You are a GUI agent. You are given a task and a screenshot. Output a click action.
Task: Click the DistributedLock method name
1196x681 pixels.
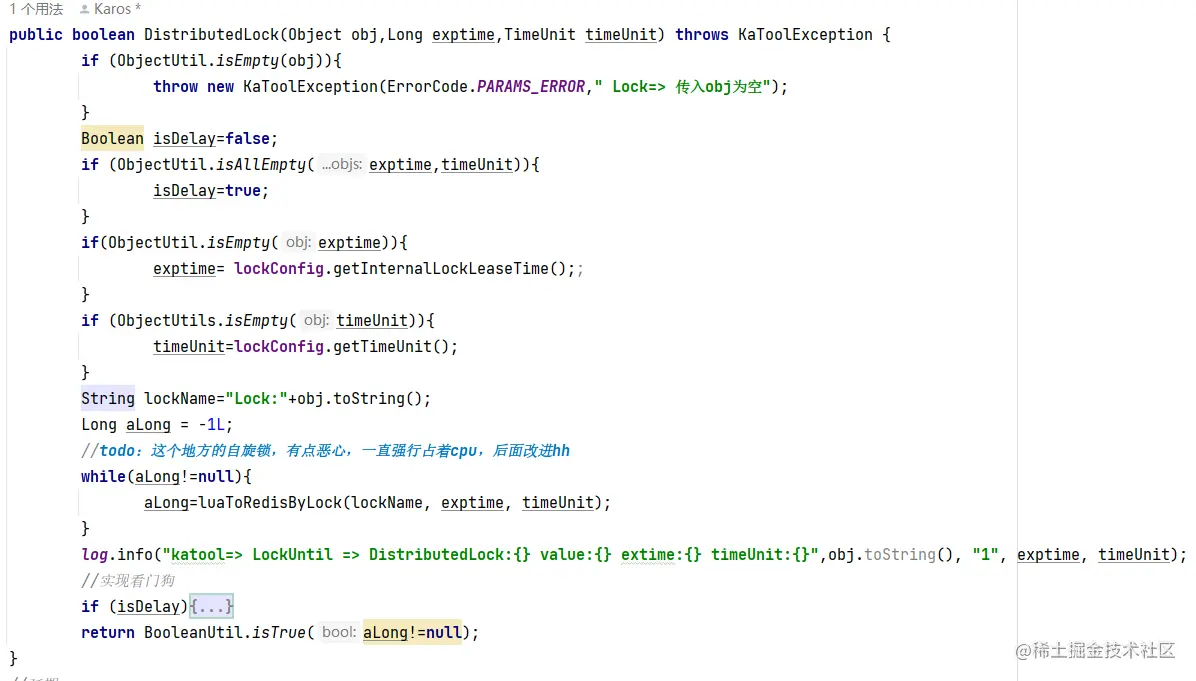pos(212,34)
